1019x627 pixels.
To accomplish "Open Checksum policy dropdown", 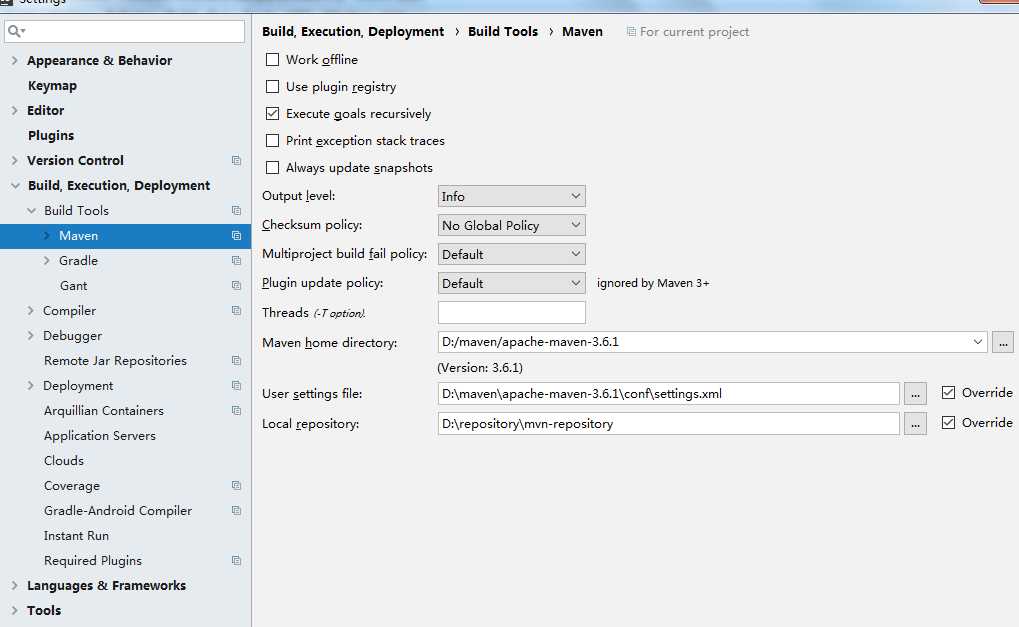I will click(511, 225).
